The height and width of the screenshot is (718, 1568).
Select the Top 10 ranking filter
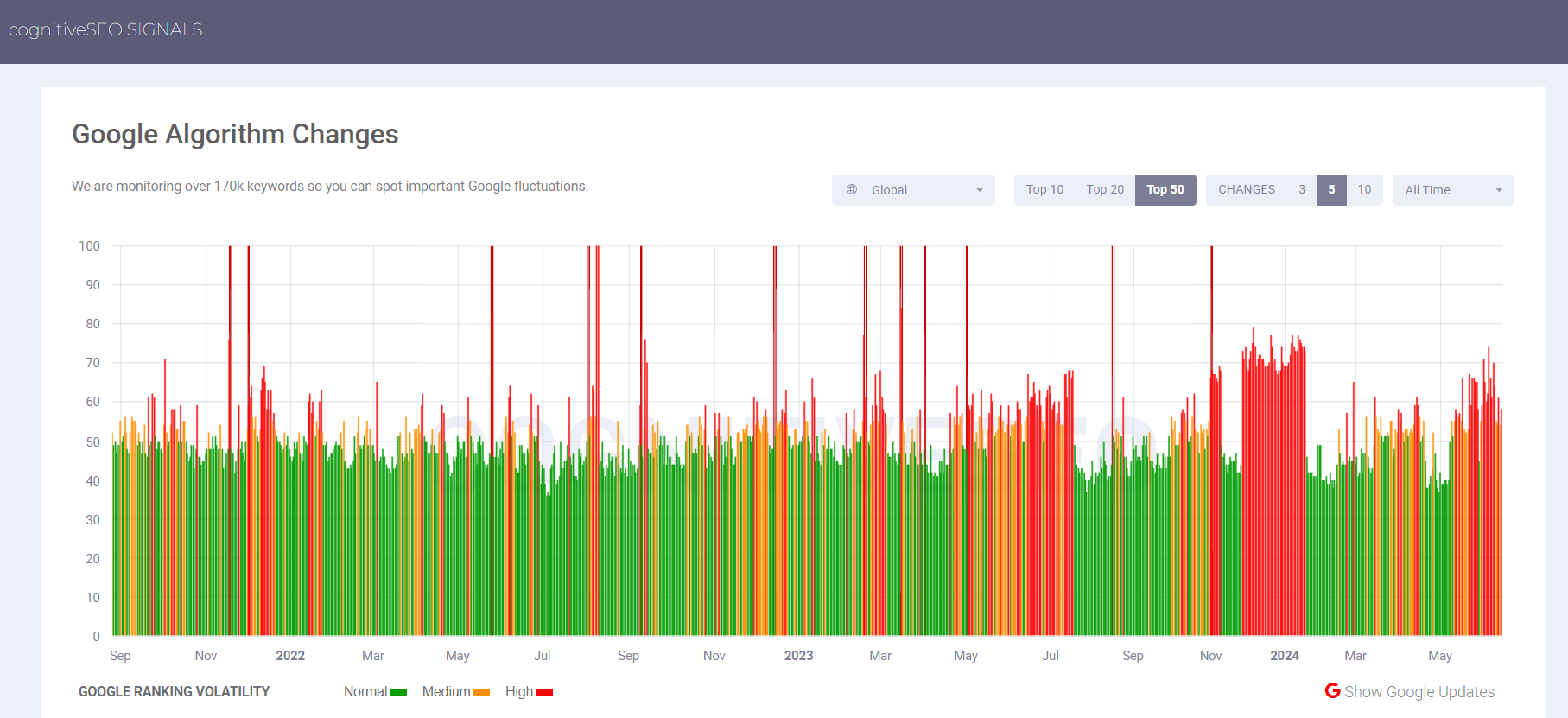tap(1044, 190)
